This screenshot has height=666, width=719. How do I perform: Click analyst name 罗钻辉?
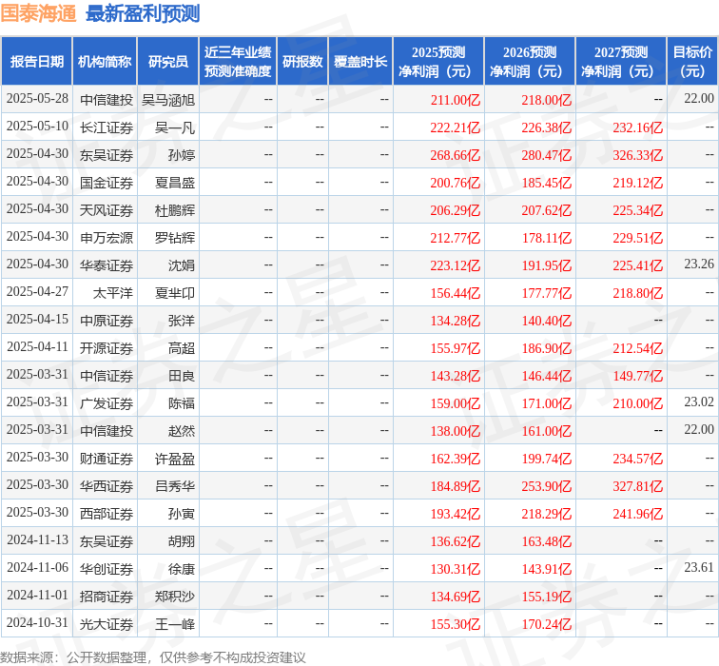[x=175, y=238]
